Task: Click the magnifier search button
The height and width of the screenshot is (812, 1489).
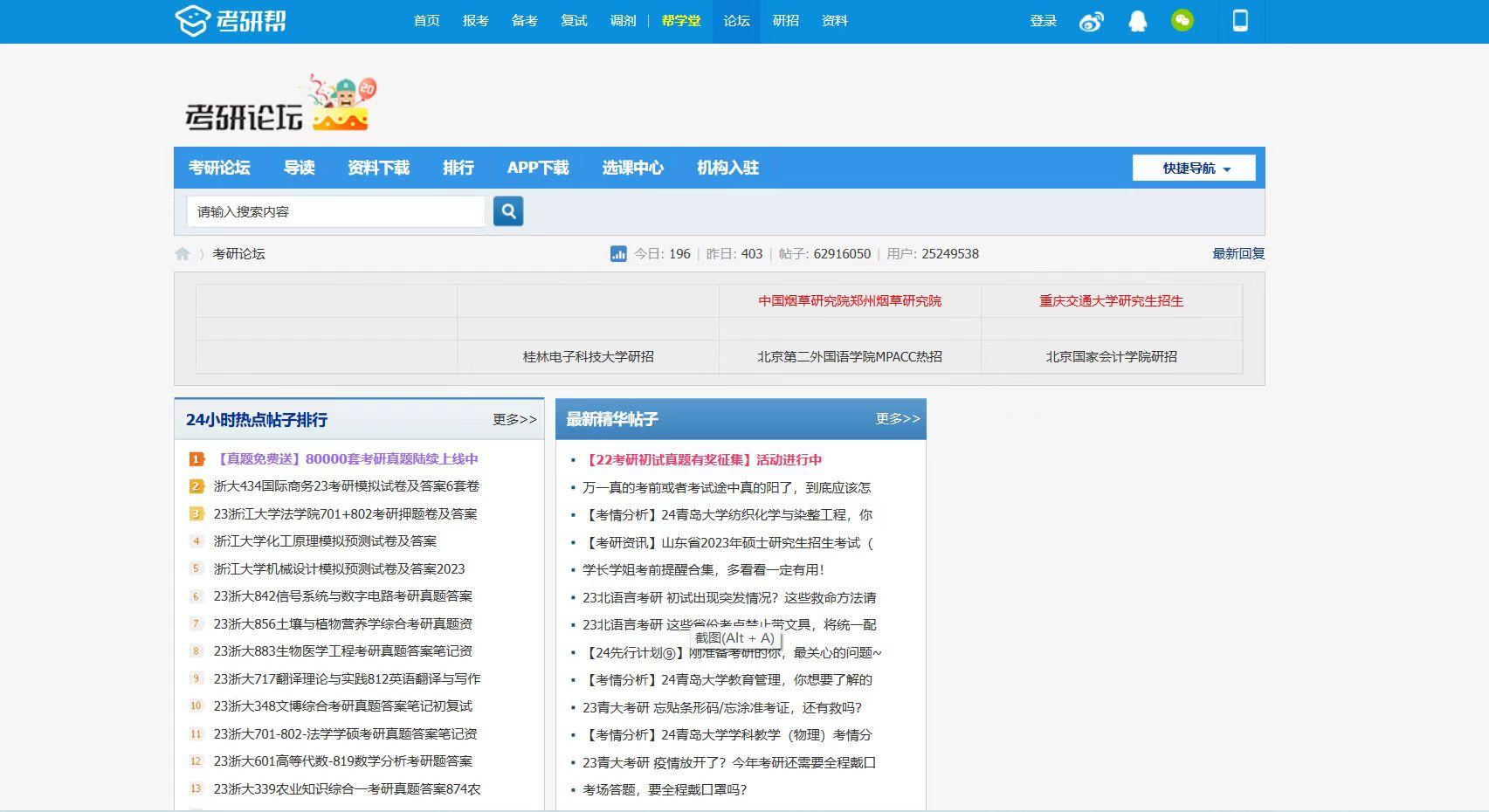Action: [x=508, y=211]
